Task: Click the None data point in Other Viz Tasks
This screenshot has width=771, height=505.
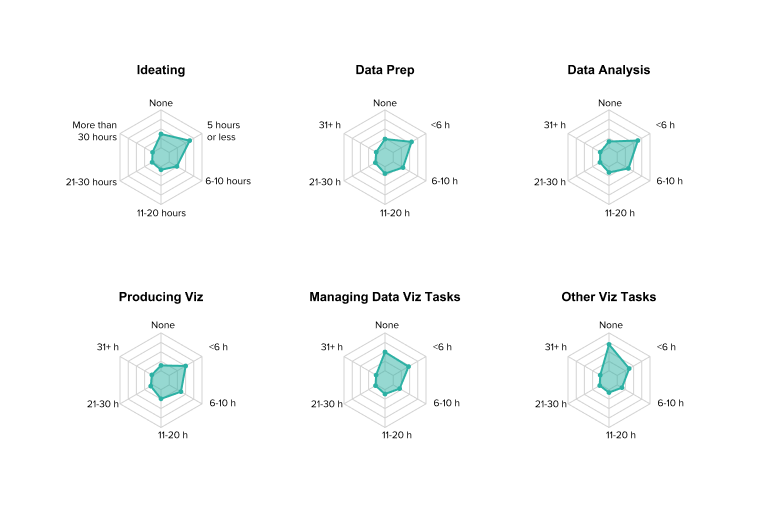Action: tap(609, 345)
